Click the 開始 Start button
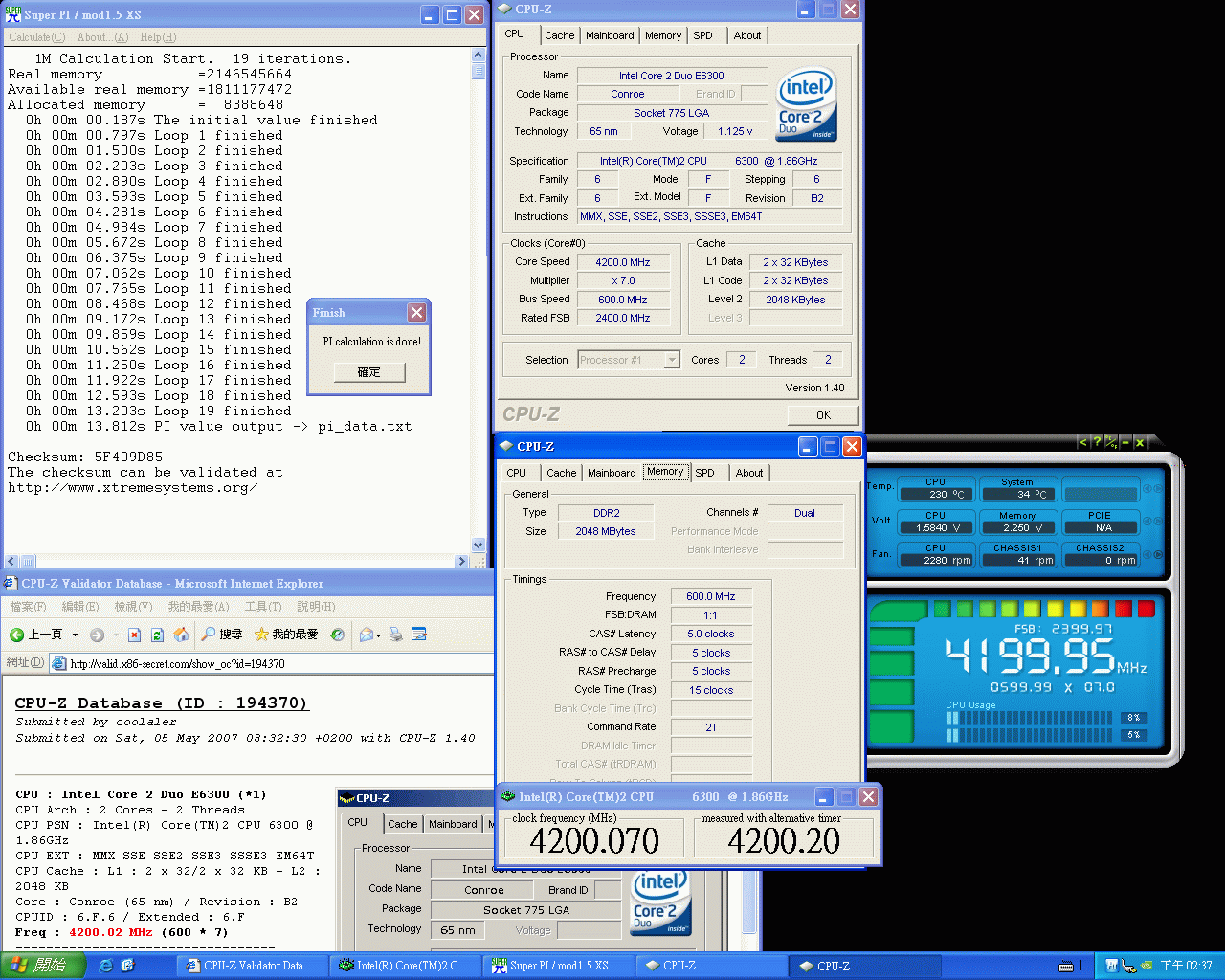The image size is (1225, 980). [45, 966]
